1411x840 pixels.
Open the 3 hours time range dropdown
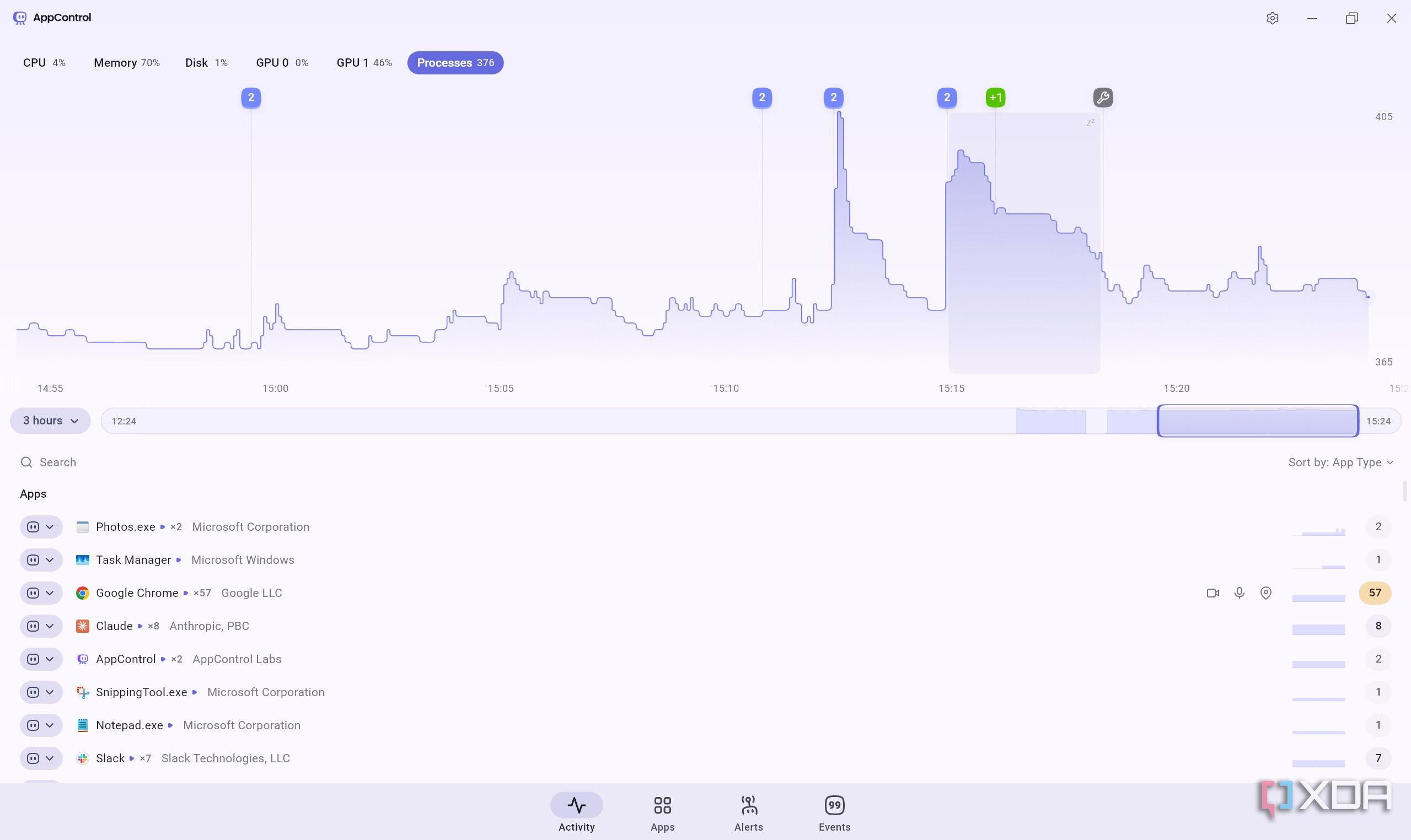(50, 421)
